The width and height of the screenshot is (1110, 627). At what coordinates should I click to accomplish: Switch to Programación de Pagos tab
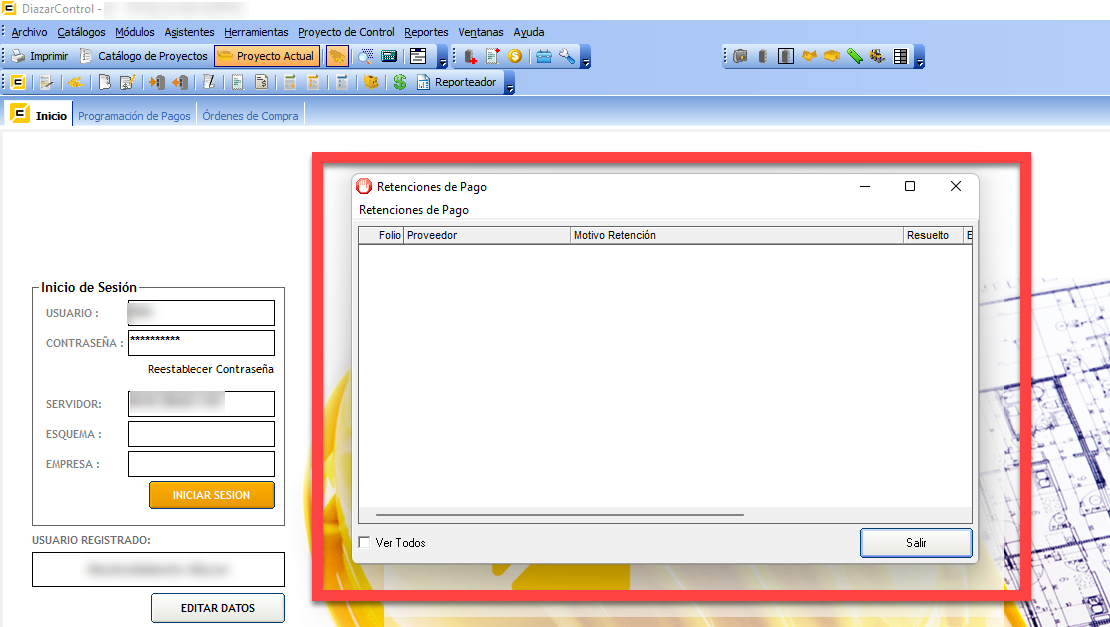click(134, 116)
